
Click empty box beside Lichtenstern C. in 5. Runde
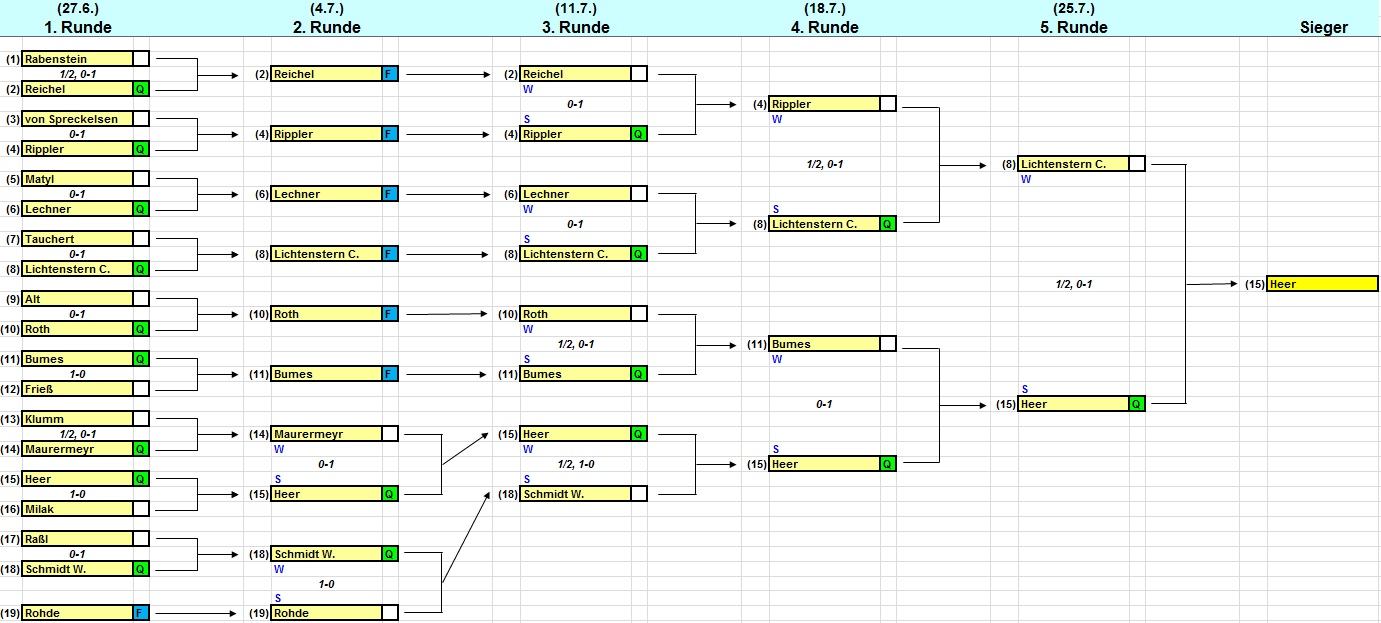tap(1137, 164)
